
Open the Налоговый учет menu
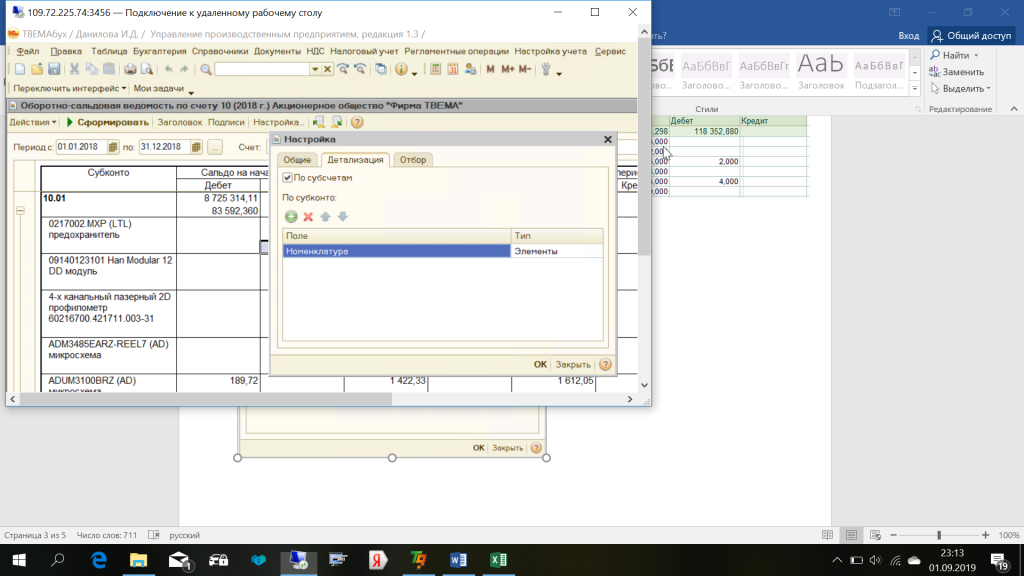pos(364,51)
